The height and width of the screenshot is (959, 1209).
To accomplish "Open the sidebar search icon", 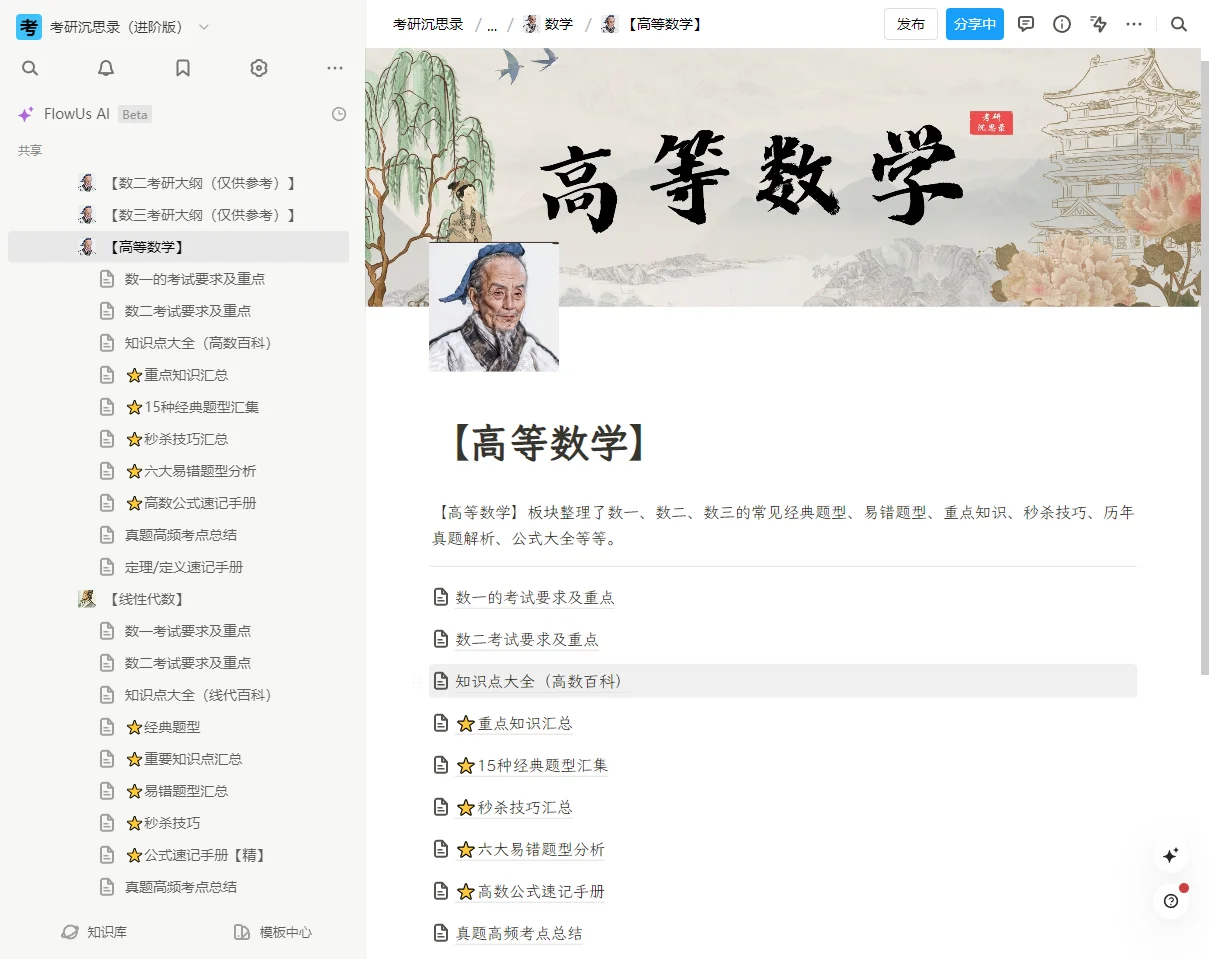I will point(30,68).
